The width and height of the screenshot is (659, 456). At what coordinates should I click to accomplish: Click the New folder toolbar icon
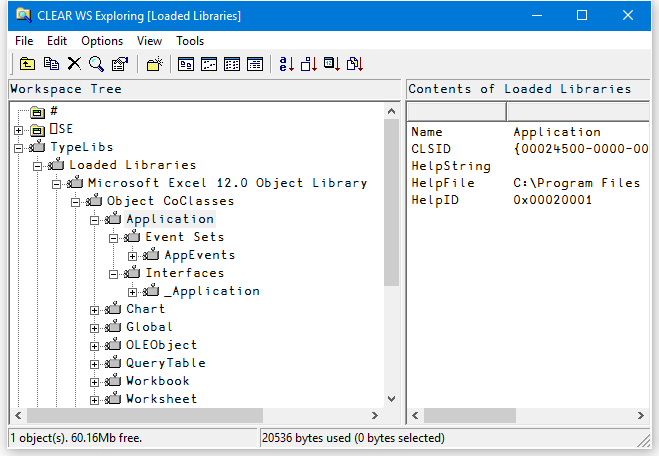click(x=153, y=64)
